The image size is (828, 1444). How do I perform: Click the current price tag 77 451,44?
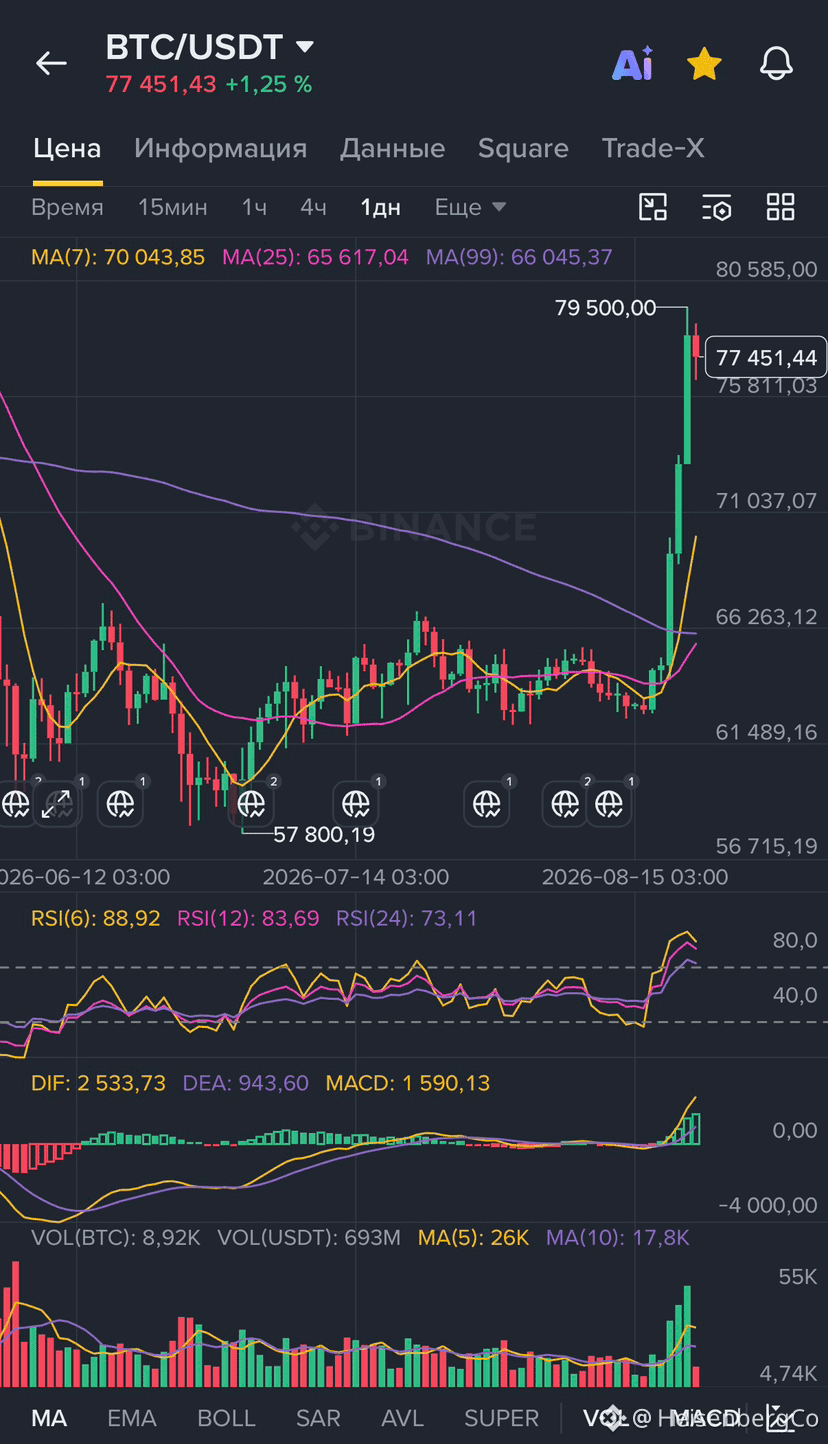click(766, 357)
